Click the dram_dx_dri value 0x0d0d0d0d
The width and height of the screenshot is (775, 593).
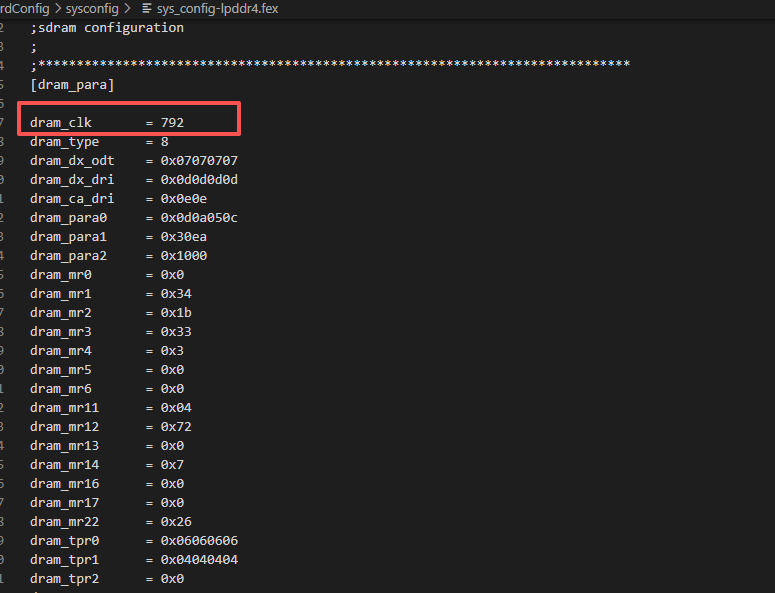coord(199,180)
